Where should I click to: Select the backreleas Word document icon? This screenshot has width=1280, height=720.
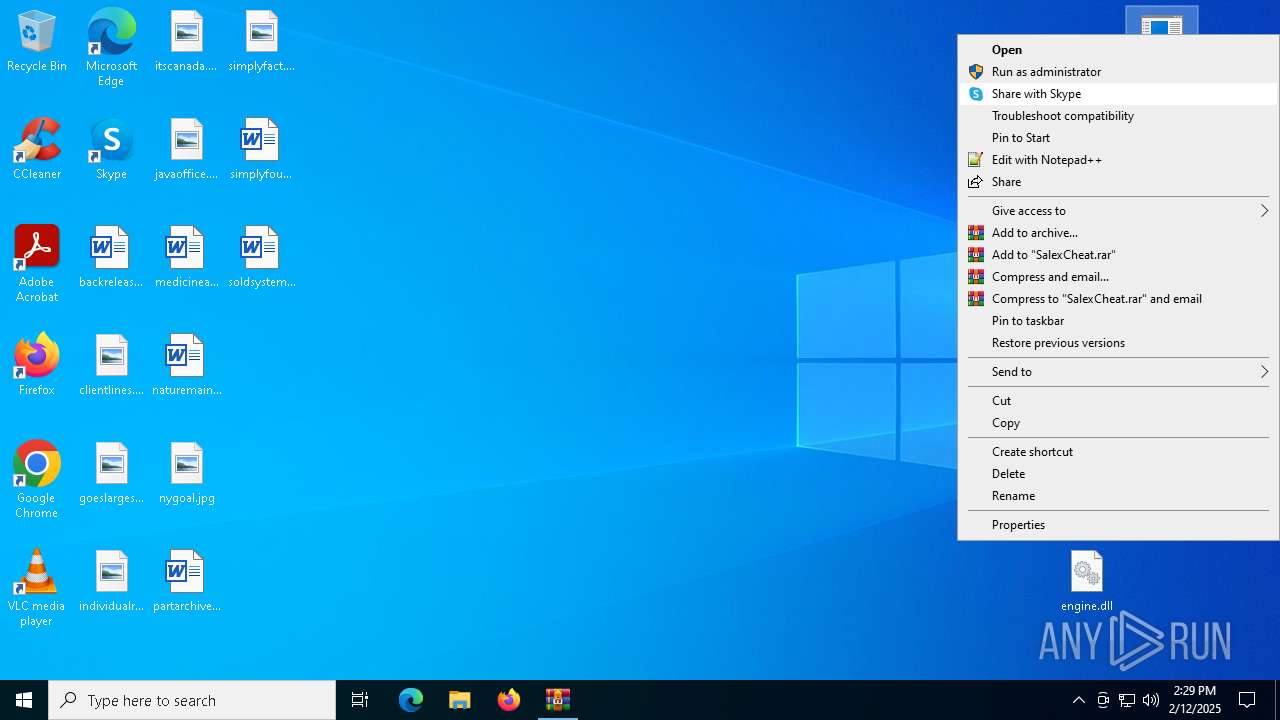point(111,257)
